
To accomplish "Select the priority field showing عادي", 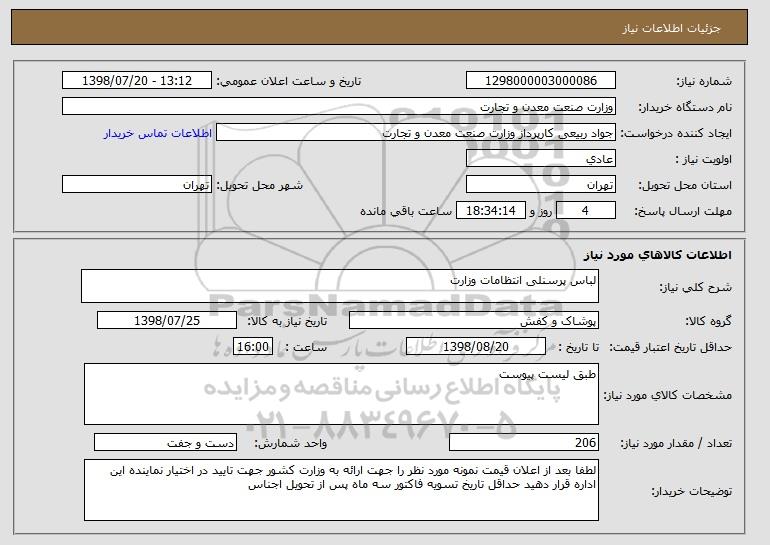I will pyautogui.click(x=541, y=159).
